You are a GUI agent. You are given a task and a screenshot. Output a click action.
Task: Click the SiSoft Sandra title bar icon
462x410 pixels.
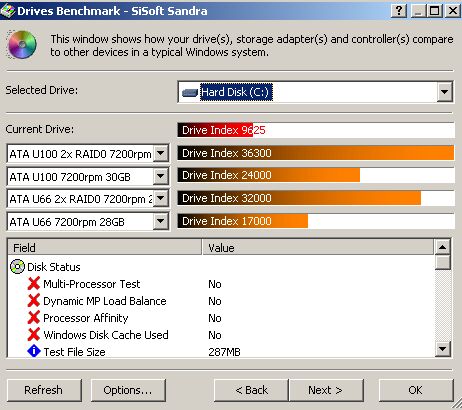[8, 11]
